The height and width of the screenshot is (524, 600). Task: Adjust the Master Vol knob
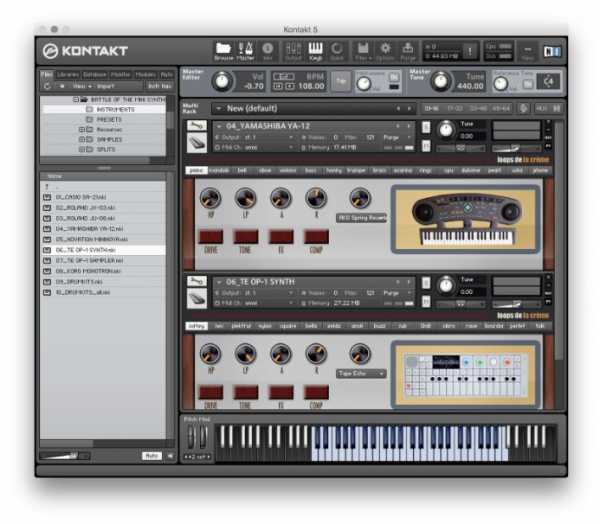[x=222, y=81]
